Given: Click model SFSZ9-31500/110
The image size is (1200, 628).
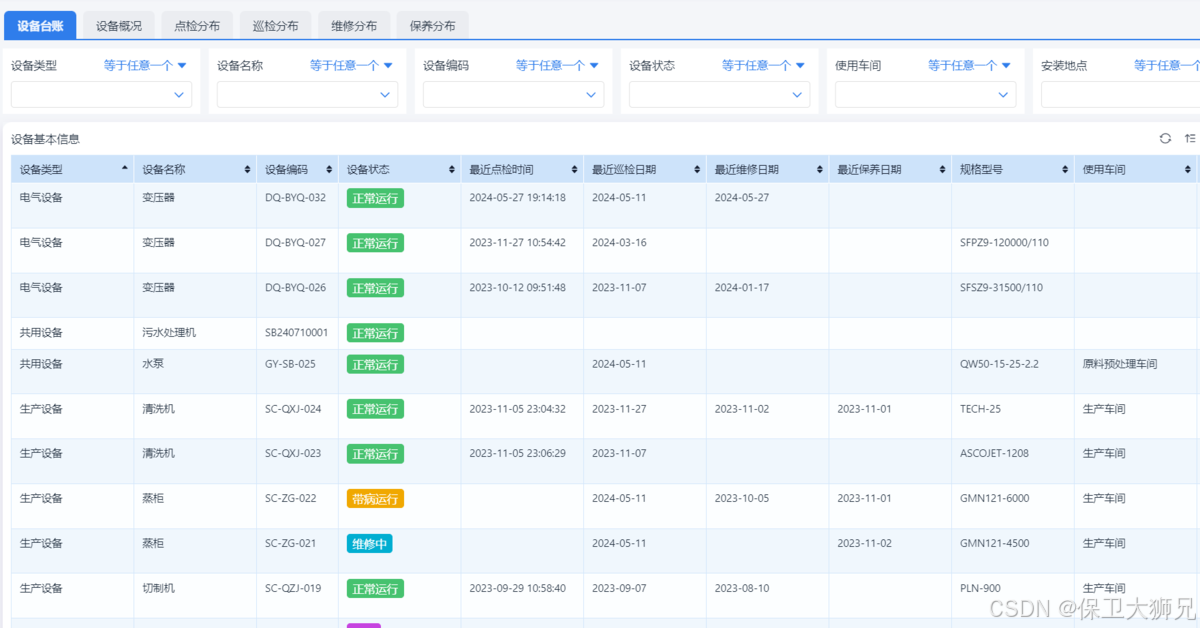Looking at the screenshot, I should [x=1001, y=288].
